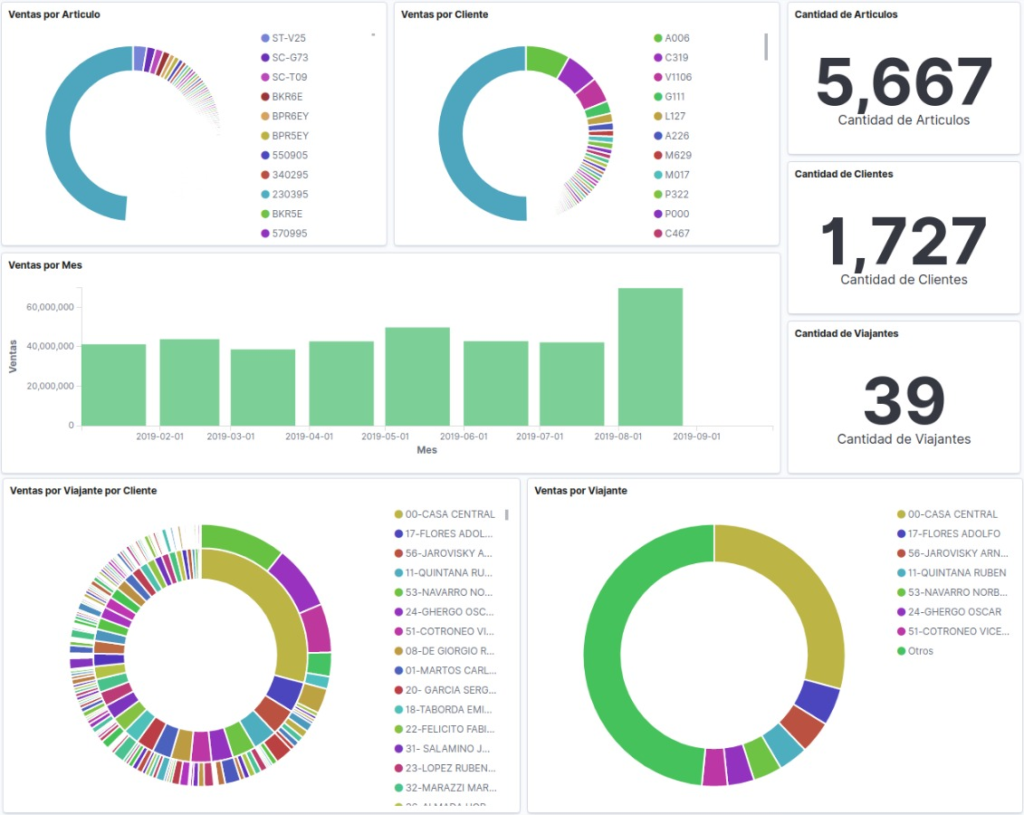Viewport: 1024px width, 815px height.
Task: Click the A006 client legend color dot
Action: pyautogui.click(x=658, y=38)
